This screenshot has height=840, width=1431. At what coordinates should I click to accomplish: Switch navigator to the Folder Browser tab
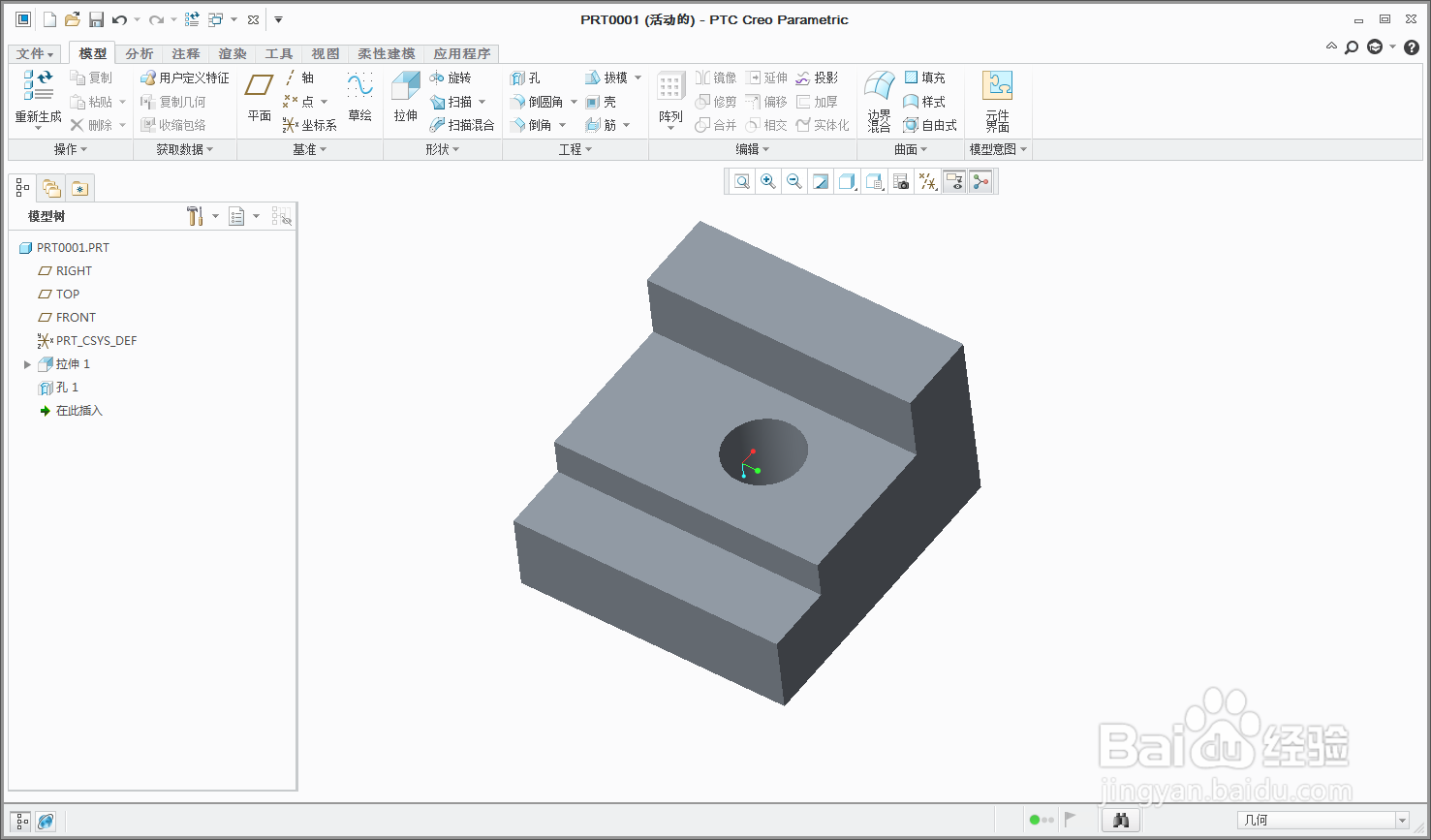click(x=51, y=188)
